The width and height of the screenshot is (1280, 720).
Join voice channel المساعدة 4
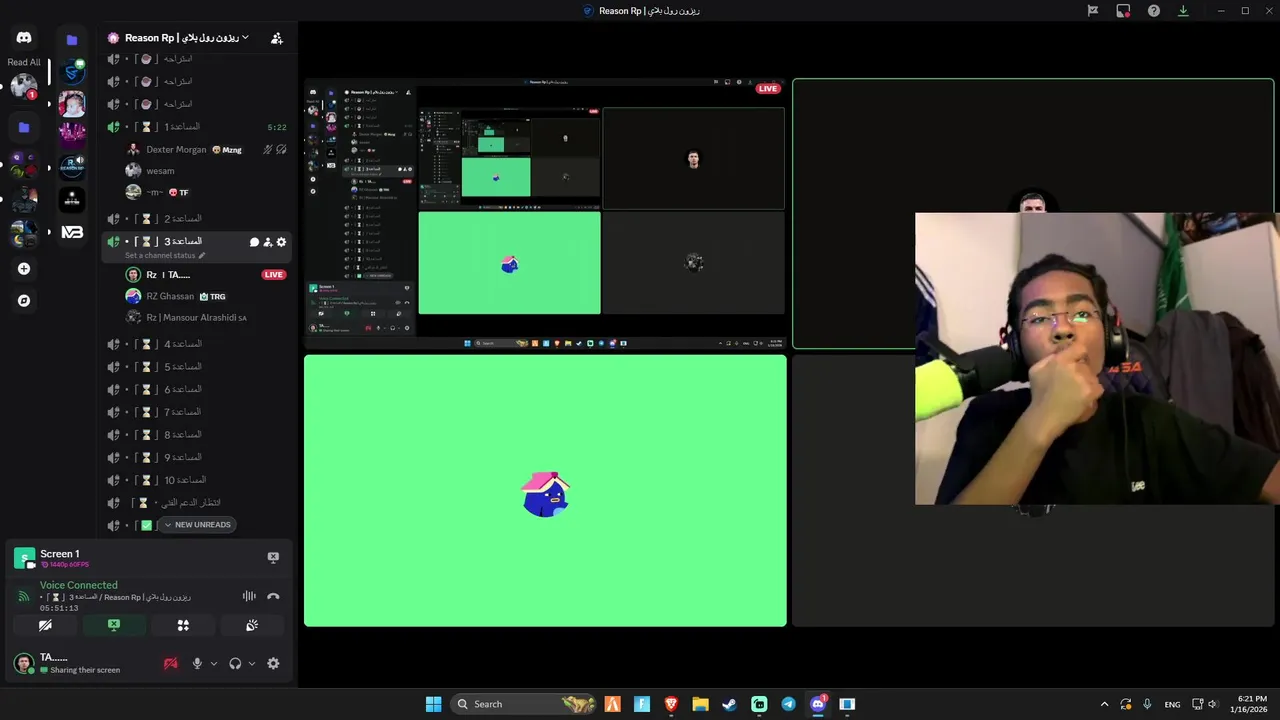pos(198,344)
